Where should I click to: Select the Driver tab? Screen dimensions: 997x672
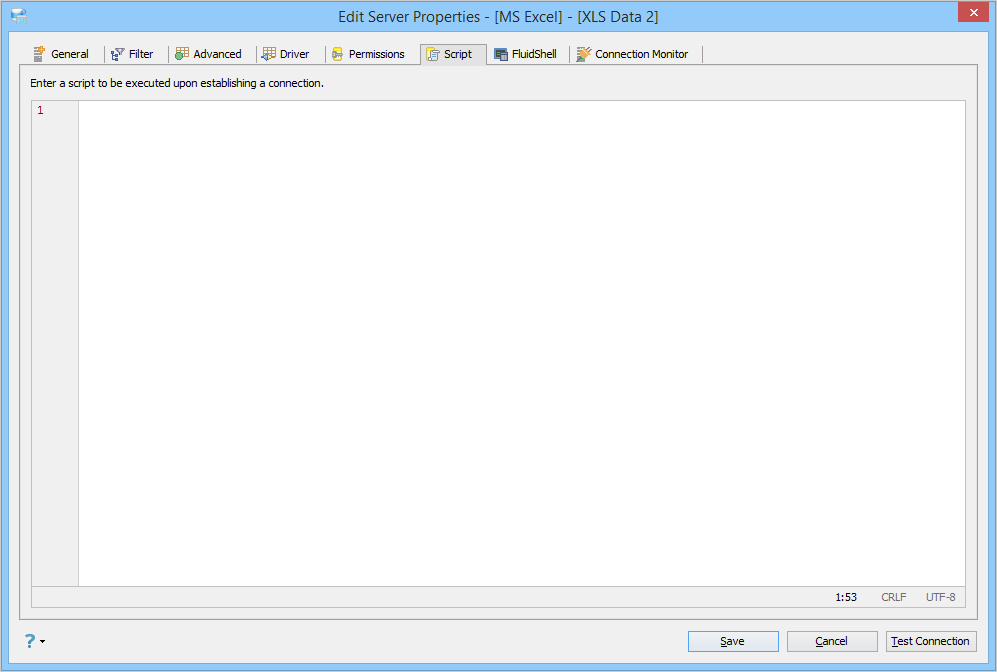(286, 54)
